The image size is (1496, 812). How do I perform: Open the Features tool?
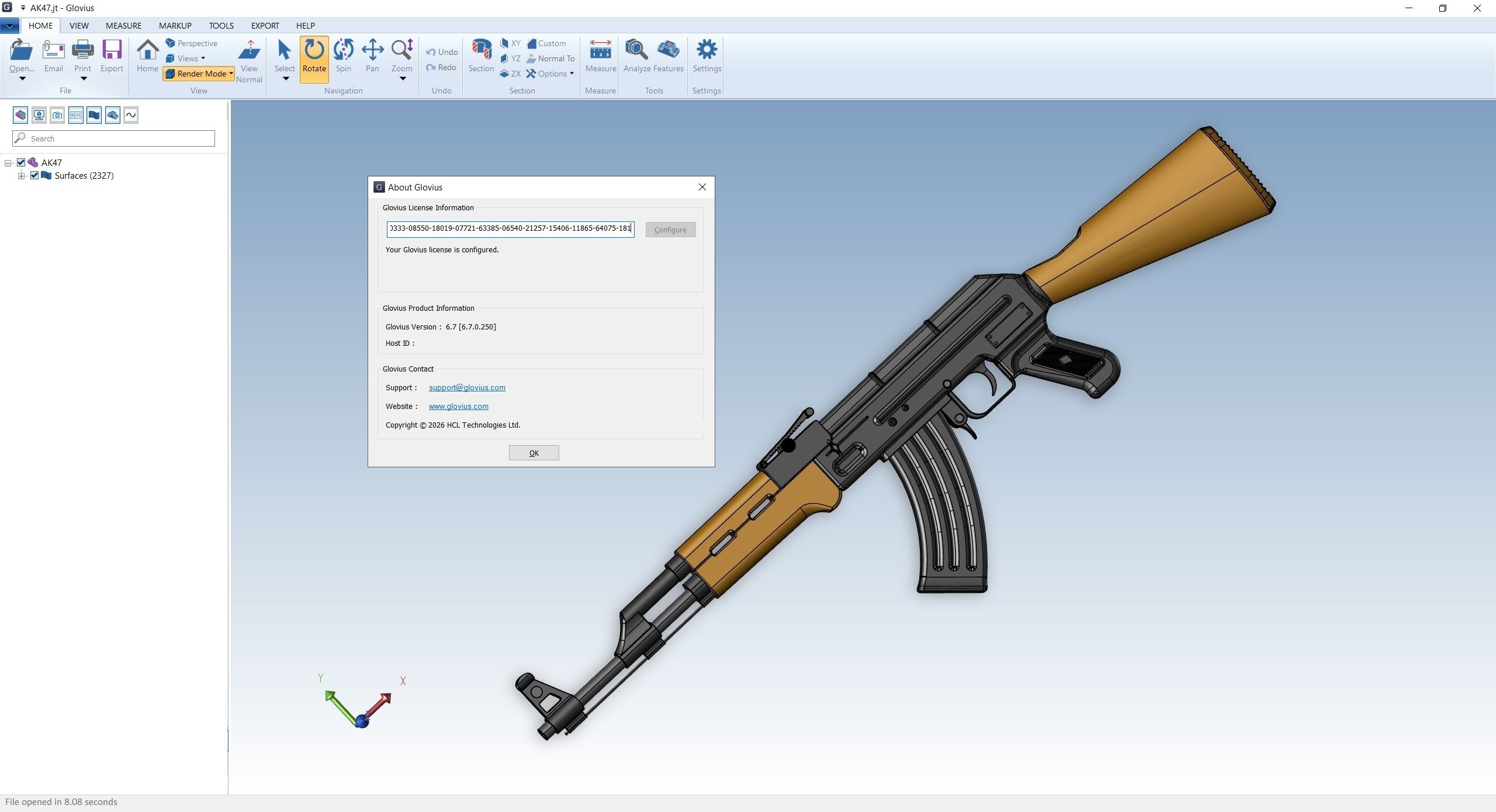point(669,57)
